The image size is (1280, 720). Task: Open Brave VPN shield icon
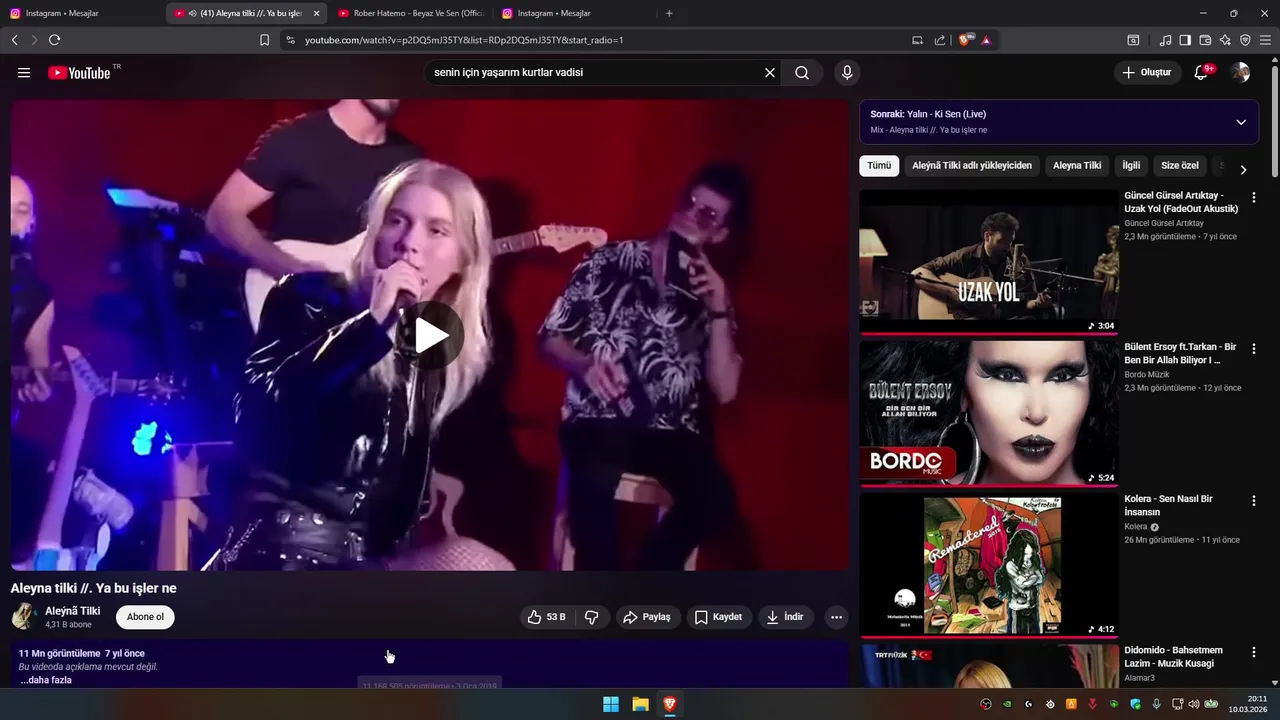click(x=1245, y=40)
